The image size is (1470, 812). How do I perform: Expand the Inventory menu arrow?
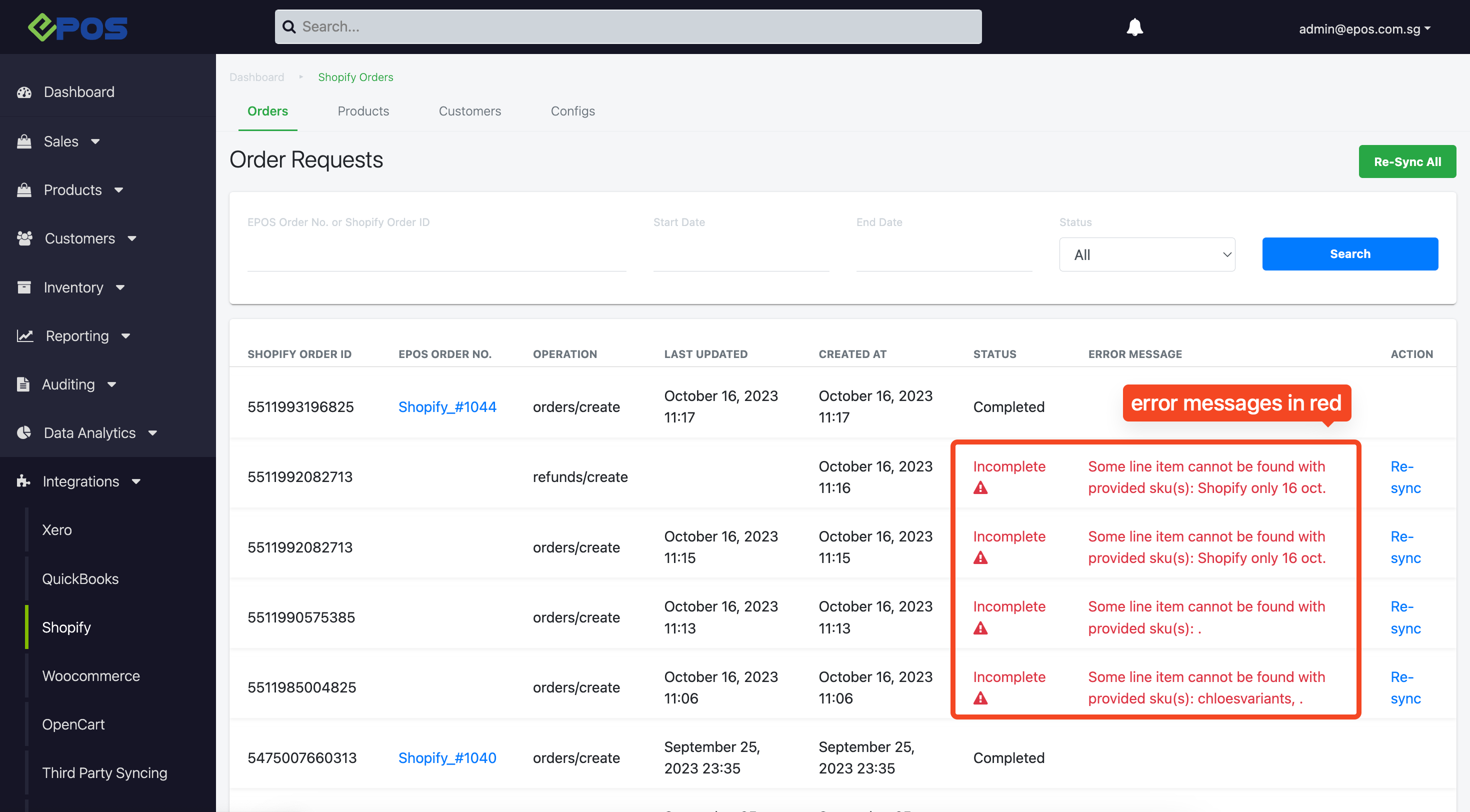tap(120, 287)
